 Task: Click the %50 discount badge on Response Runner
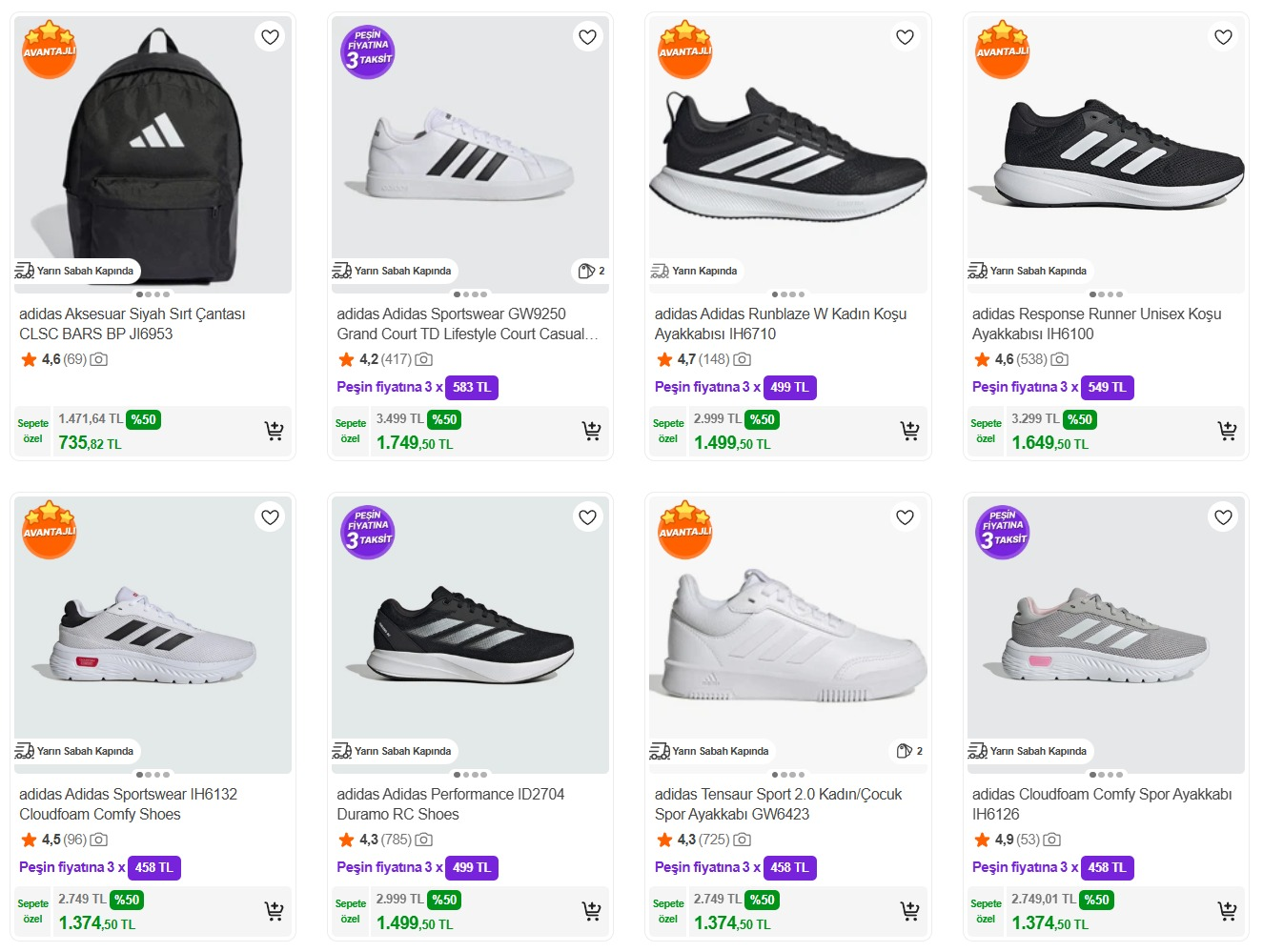pyautogui.click(x=1080, y=419)
